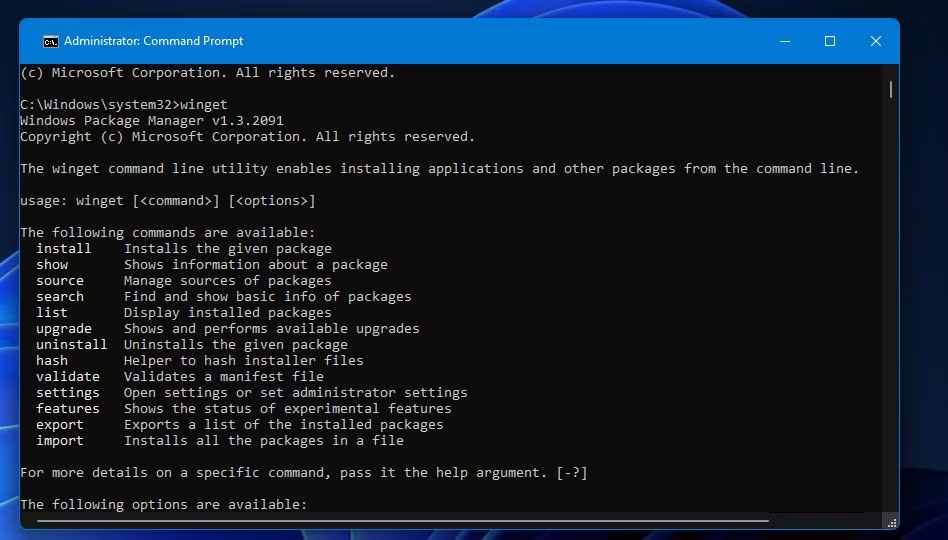Click the Command Prompt icon in title bar
The width and height of the screenshot is (948, 540).
51,41
